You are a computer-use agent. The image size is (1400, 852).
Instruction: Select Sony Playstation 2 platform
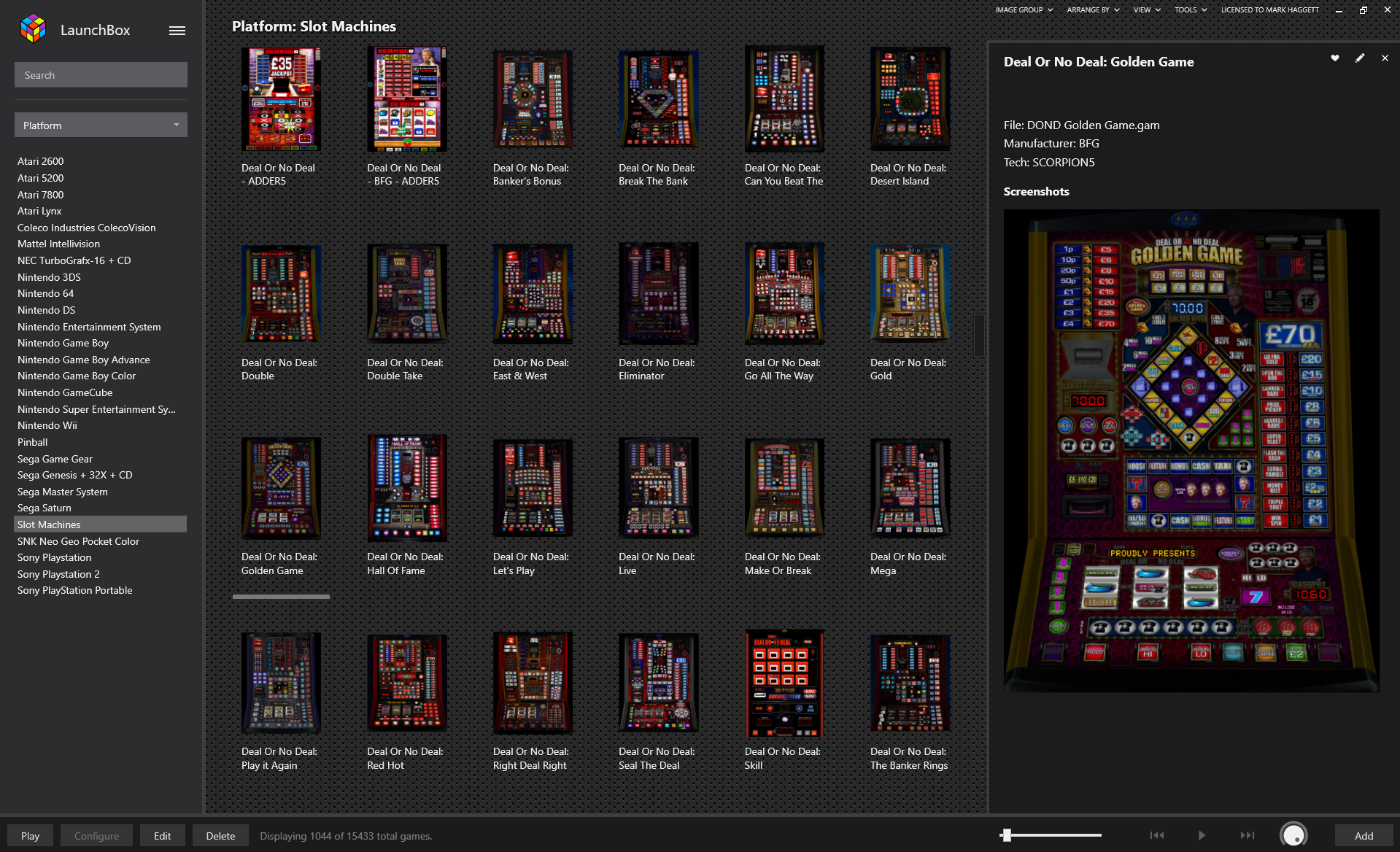tap(58, 574)
